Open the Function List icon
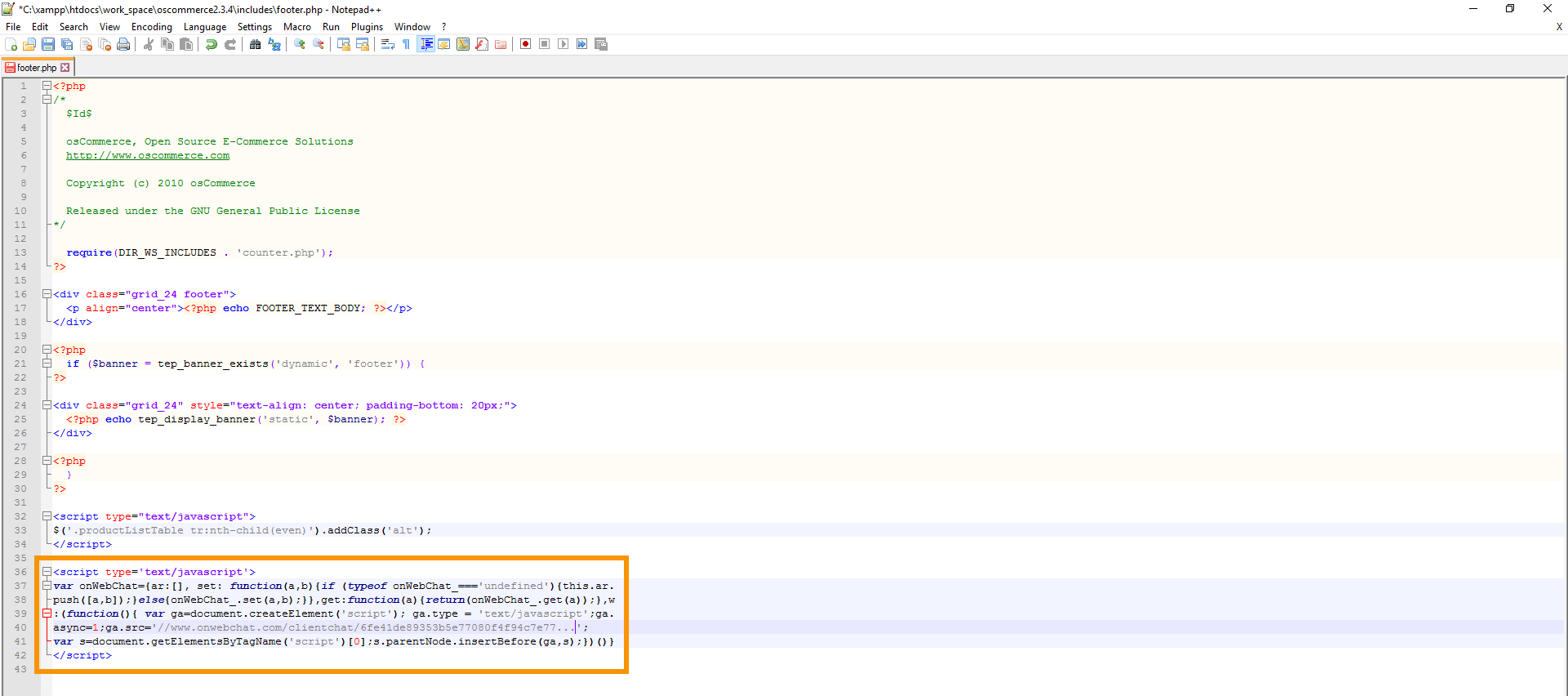 click(482, 44)
